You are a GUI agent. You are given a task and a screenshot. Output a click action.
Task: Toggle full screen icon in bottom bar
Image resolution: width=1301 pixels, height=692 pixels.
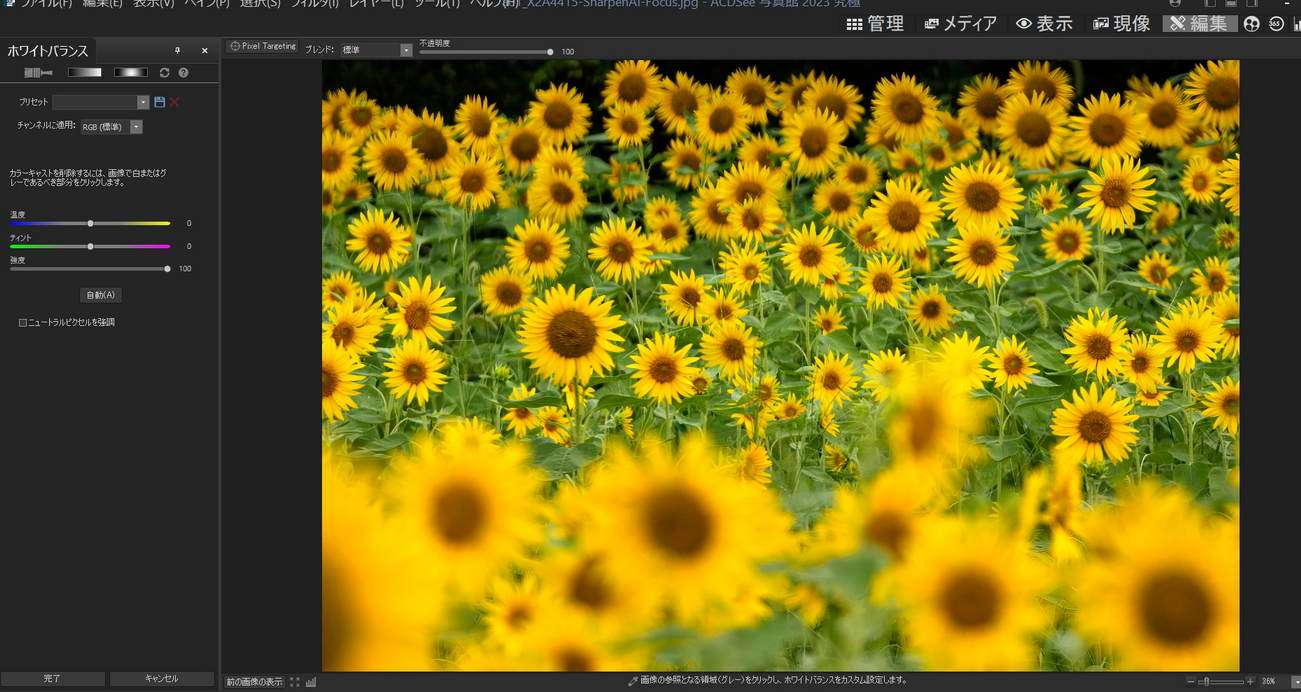click(295, 682)
